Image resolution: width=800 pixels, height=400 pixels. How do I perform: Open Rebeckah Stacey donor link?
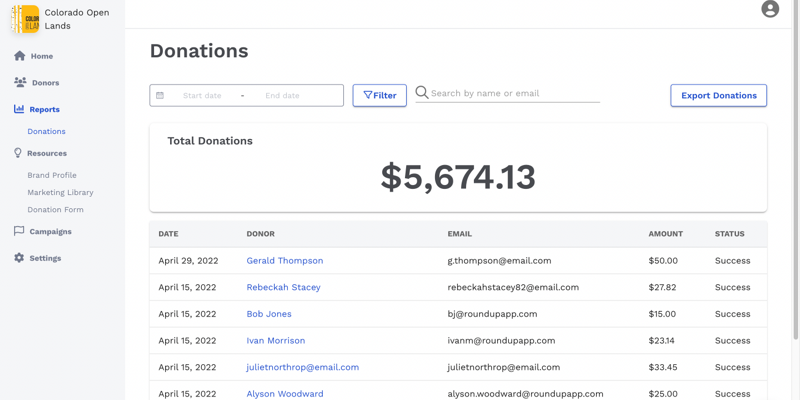tap(283, 287)
